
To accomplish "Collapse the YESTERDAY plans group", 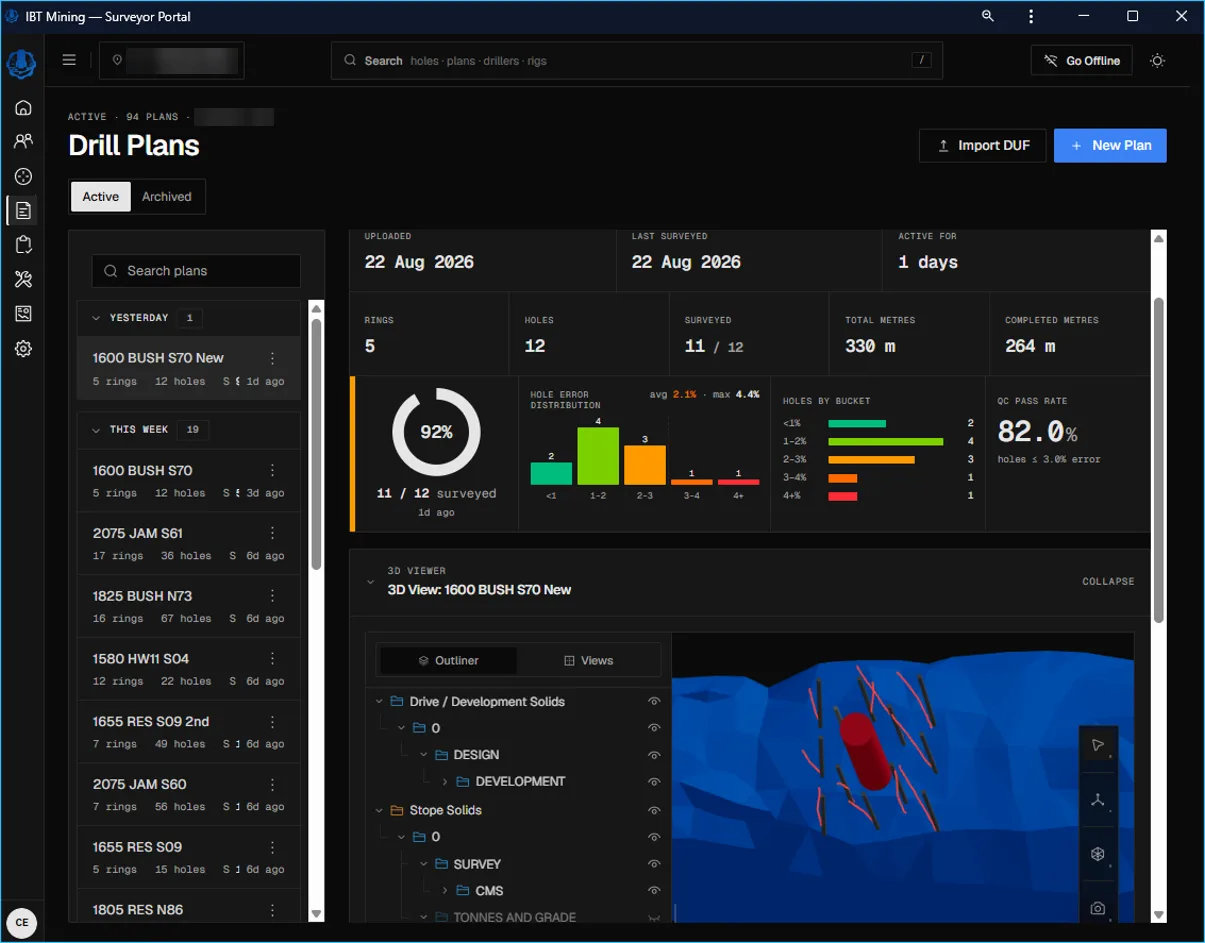I will (96, 318).
